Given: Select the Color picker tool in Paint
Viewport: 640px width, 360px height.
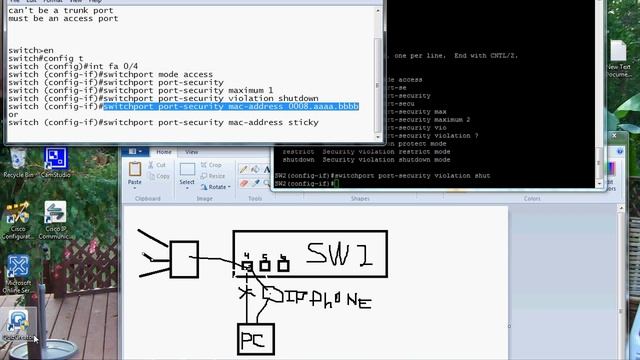Looking at the screenshot, I should pos(256,183).
